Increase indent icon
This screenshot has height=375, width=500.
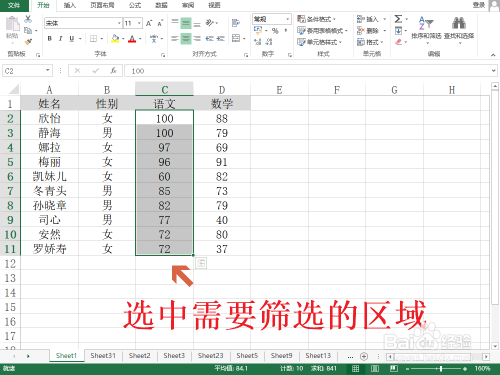[x=220, y=39]
